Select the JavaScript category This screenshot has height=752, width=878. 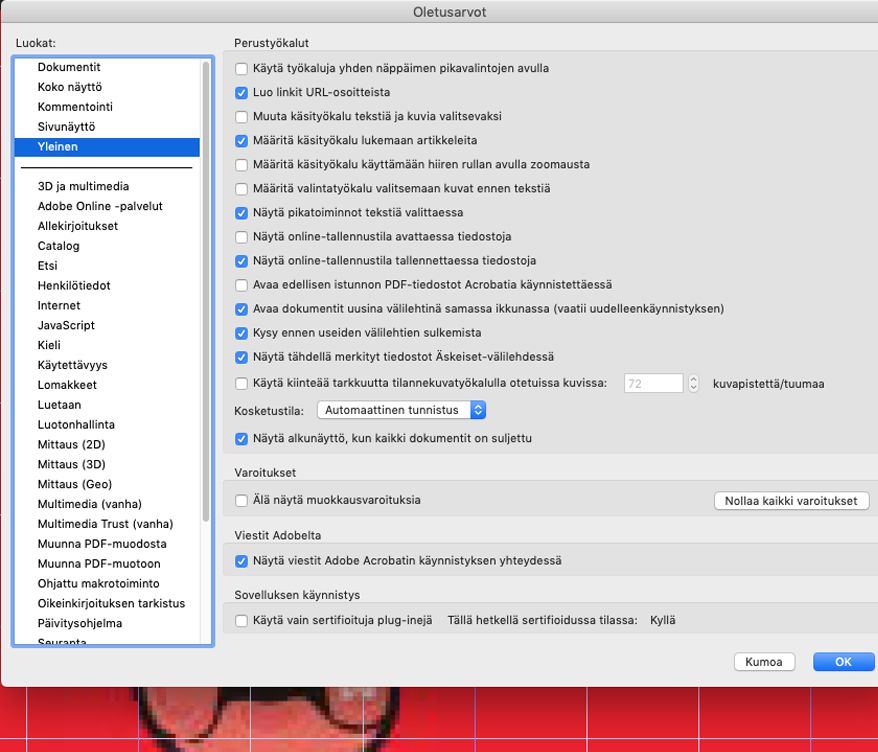point(68,325)
